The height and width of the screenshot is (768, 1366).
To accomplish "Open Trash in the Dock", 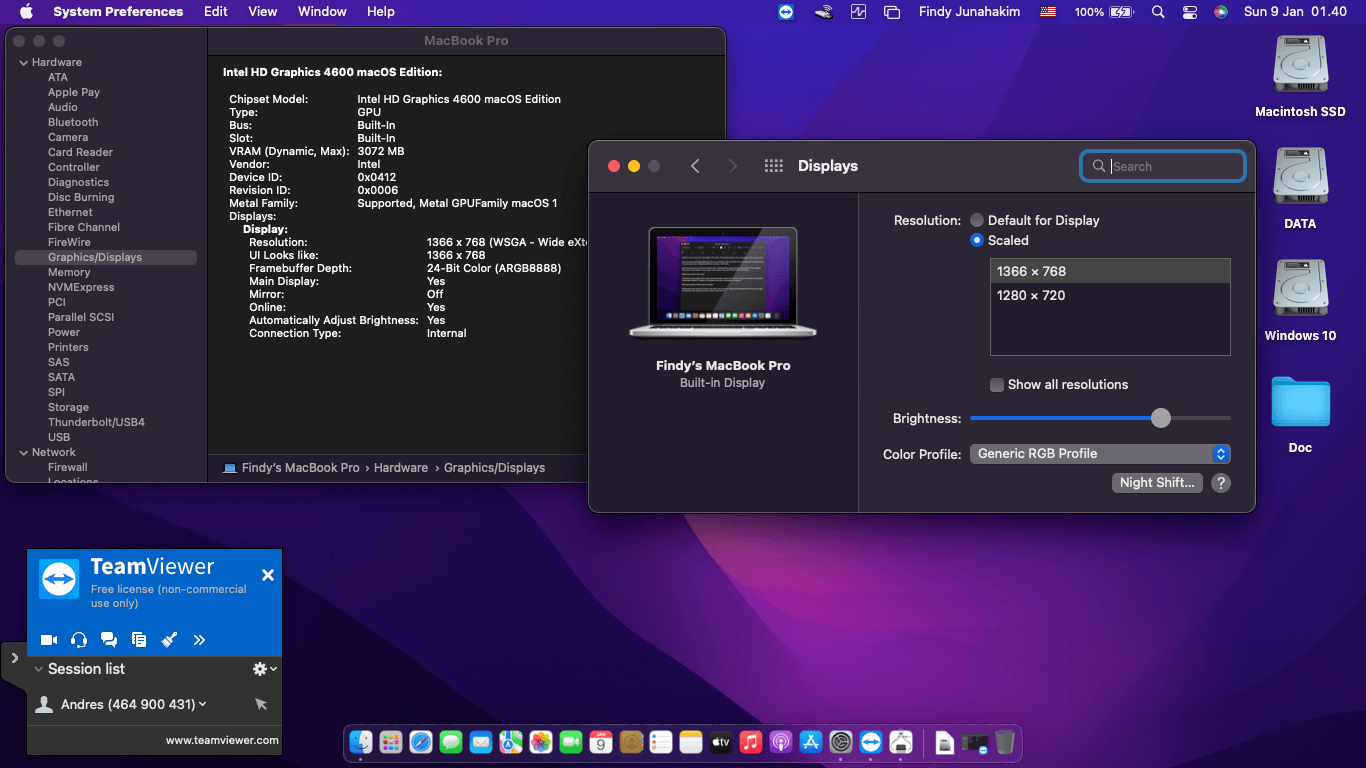I will 1005,742.
